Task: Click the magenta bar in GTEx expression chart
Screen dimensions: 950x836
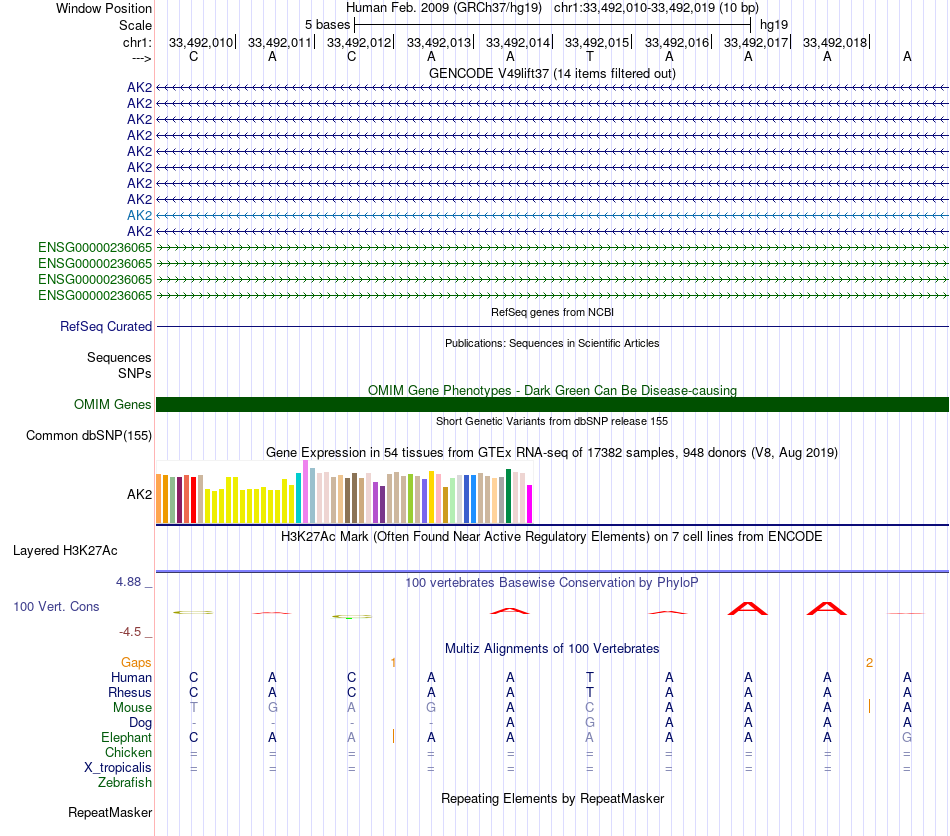Action: 530,504
